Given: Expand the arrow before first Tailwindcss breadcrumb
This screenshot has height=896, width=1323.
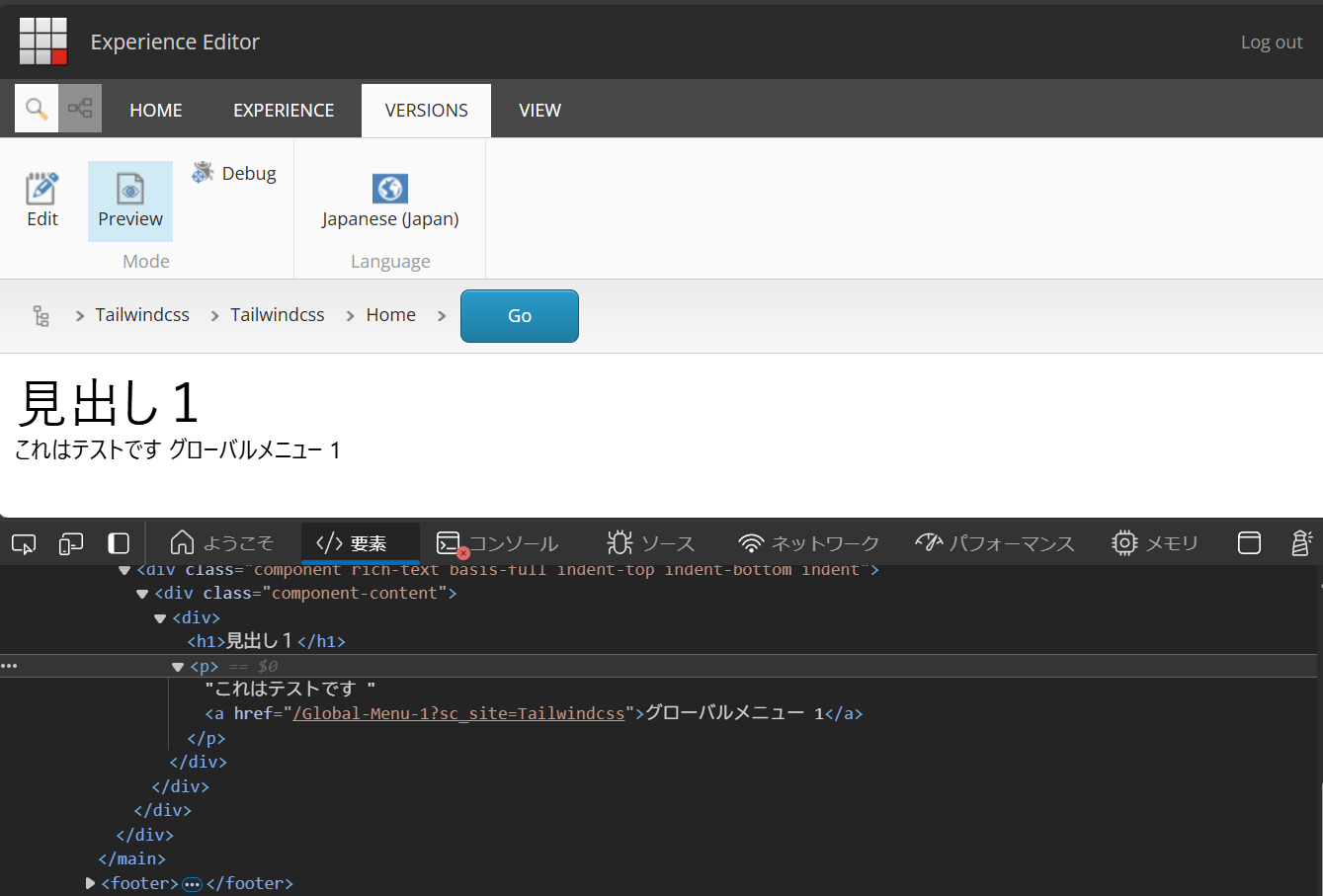Looking at the screenshot, I should pyautogui.click(x=80, y=316).
